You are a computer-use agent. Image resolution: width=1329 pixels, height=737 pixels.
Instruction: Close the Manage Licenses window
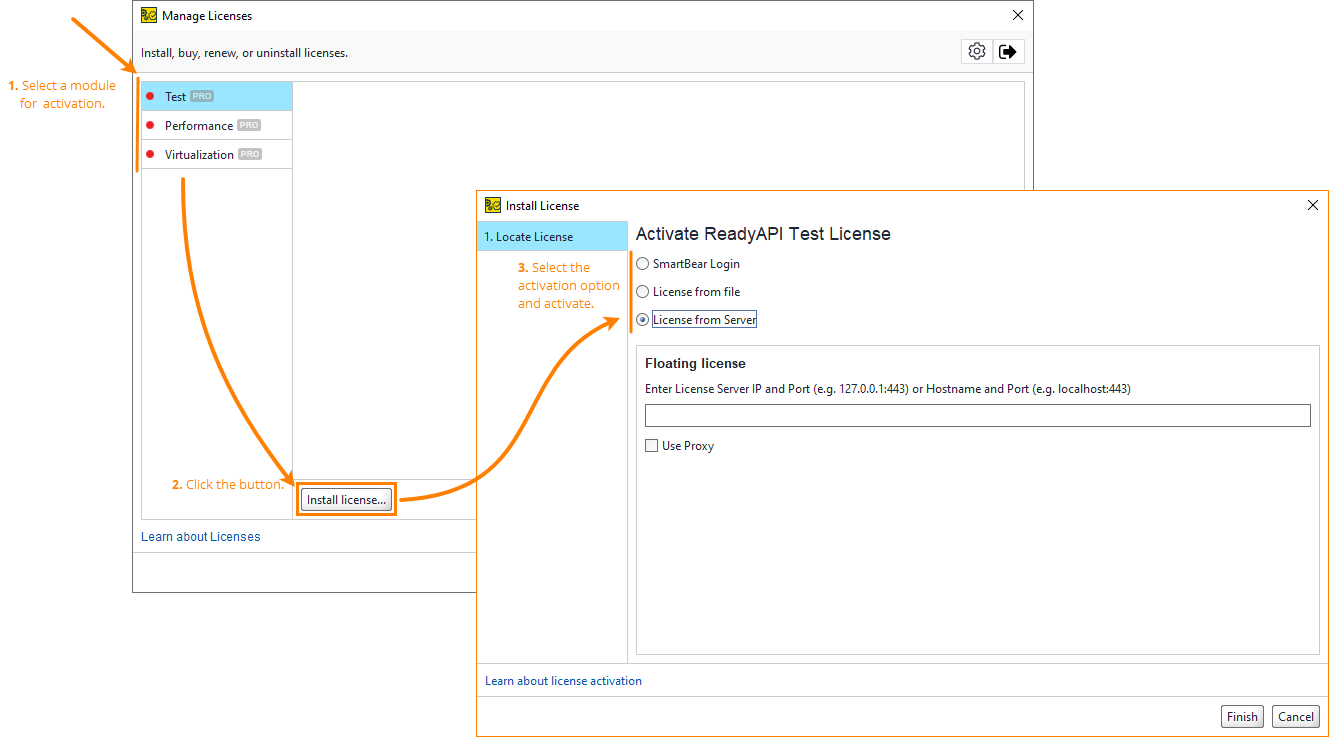(x=1018, y=15)
